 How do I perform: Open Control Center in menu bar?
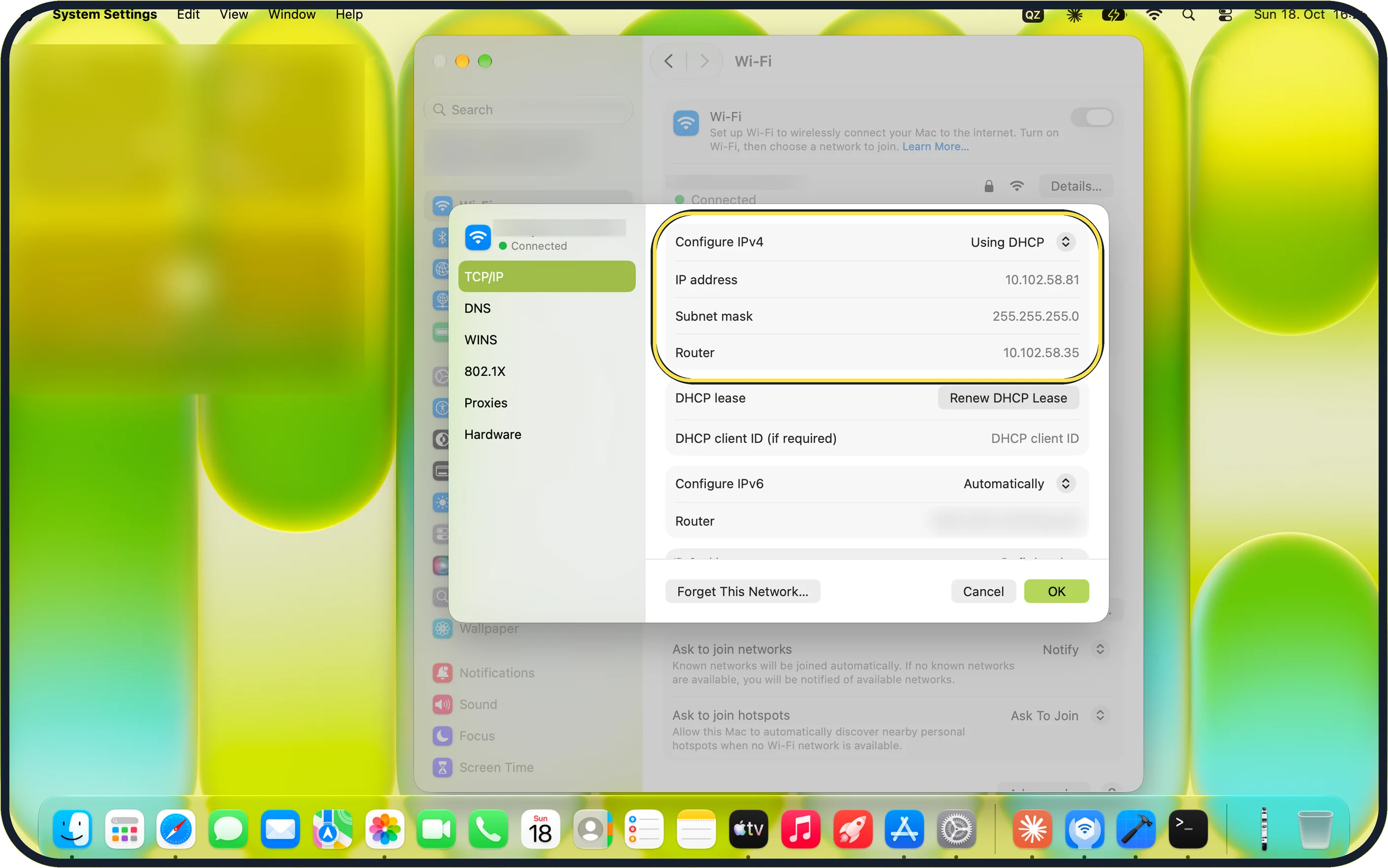click(x=1225, y=15)
